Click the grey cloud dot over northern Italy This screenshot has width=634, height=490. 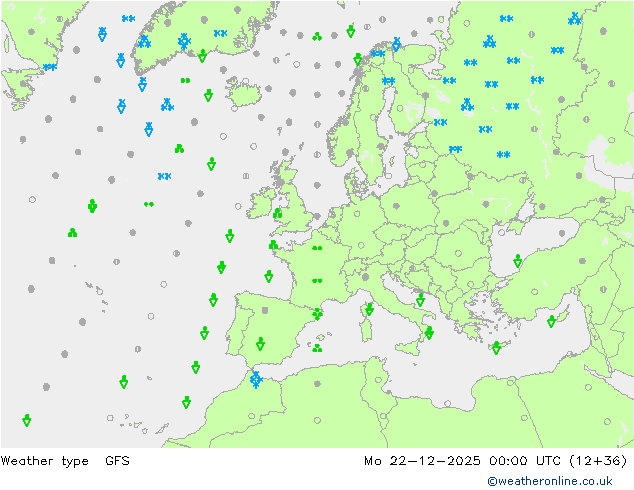[366, 277]
